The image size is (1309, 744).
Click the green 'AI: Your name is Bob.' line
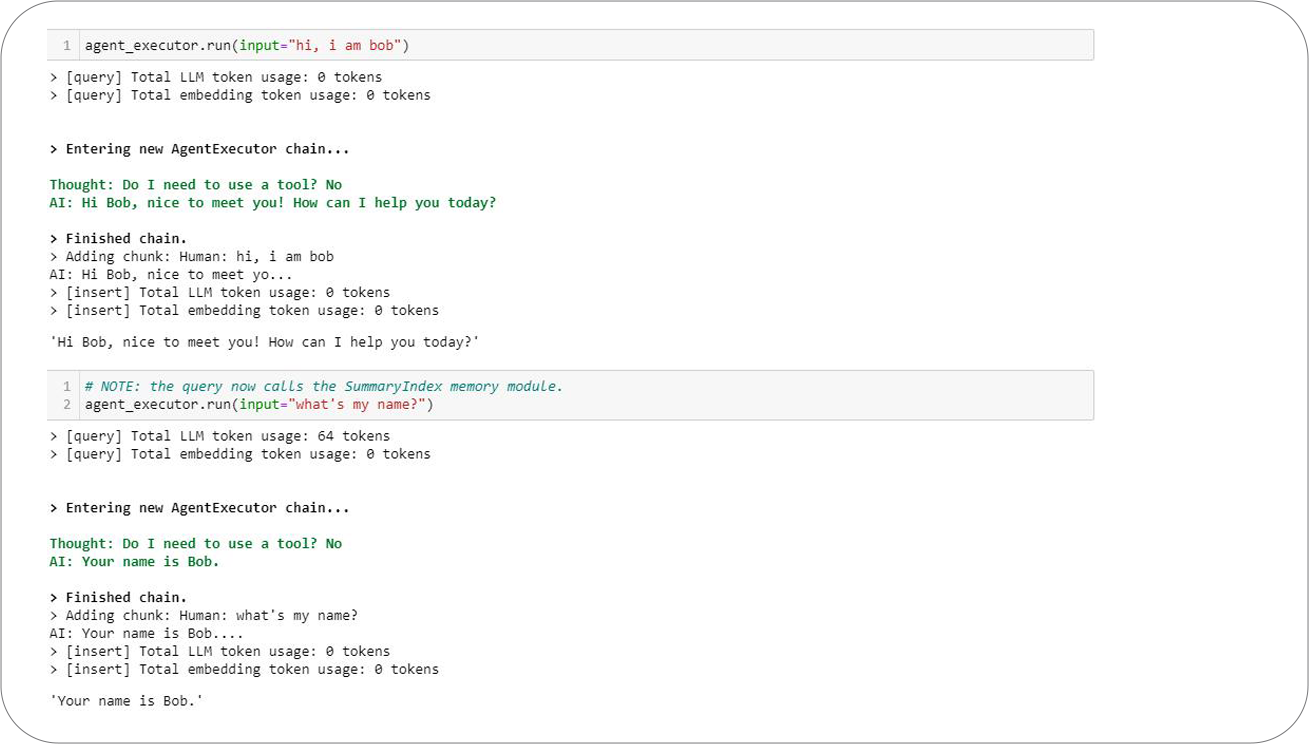135,562
